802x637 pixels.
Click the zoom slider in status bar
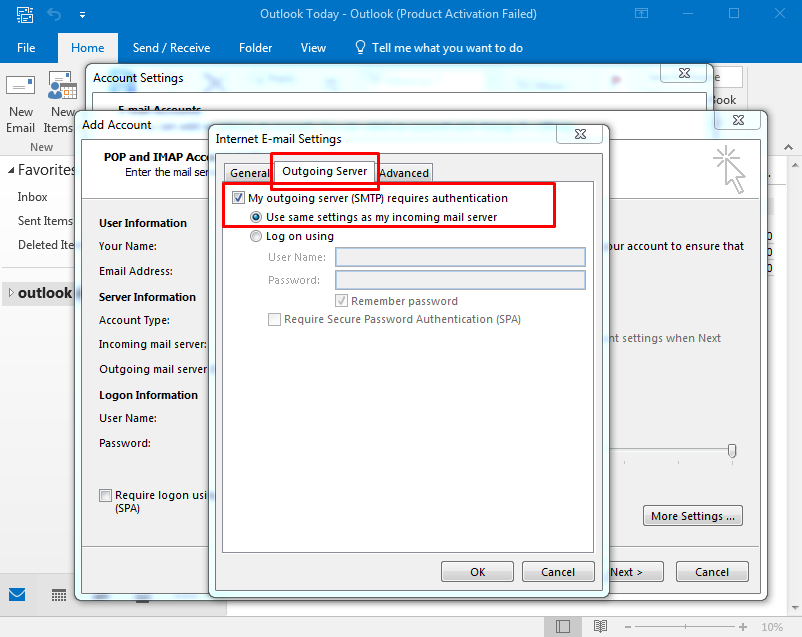685,627
